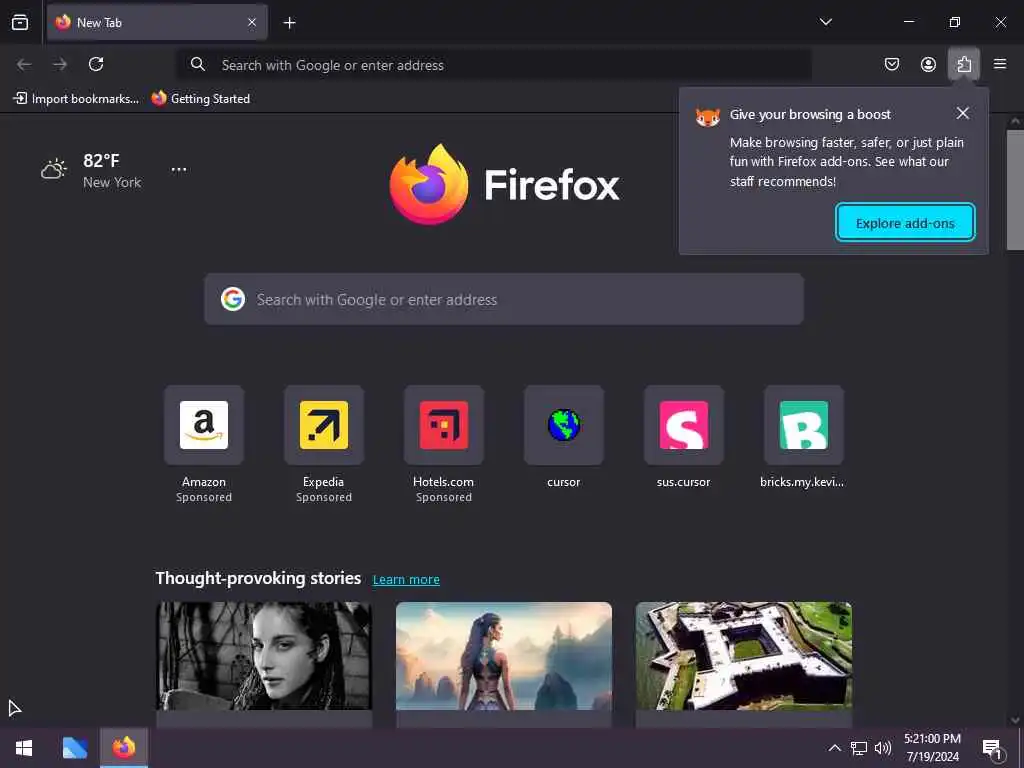This screenshot has height=768, width=1024.
Task: Open the volume speaker tray icon
Action: [883, 748]
